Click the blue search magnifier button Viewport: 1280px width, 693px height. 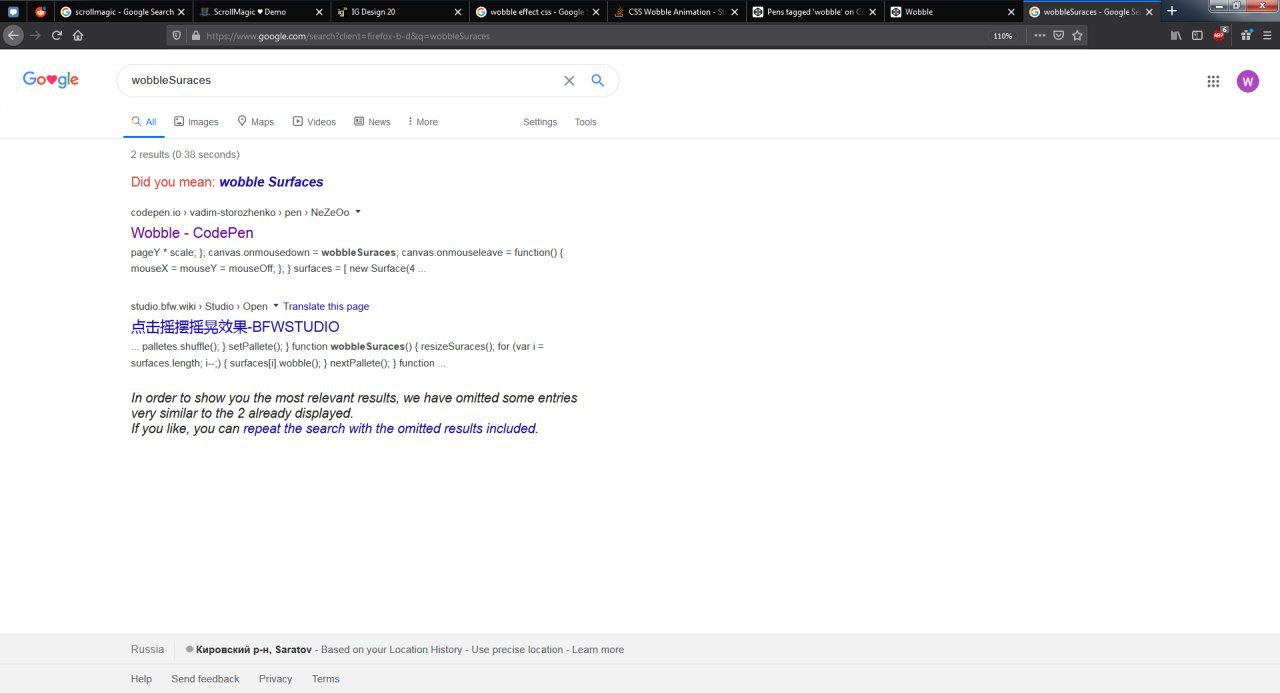[x=598, y=80]
